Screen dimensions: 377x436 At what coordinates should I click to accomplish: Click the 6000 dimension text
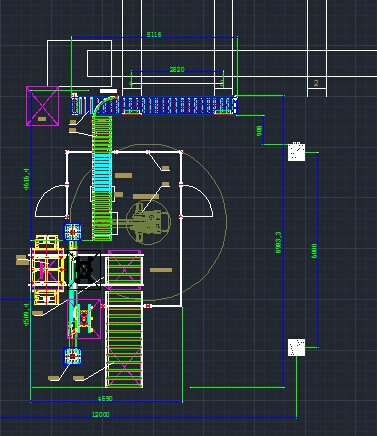pos(314,251)
